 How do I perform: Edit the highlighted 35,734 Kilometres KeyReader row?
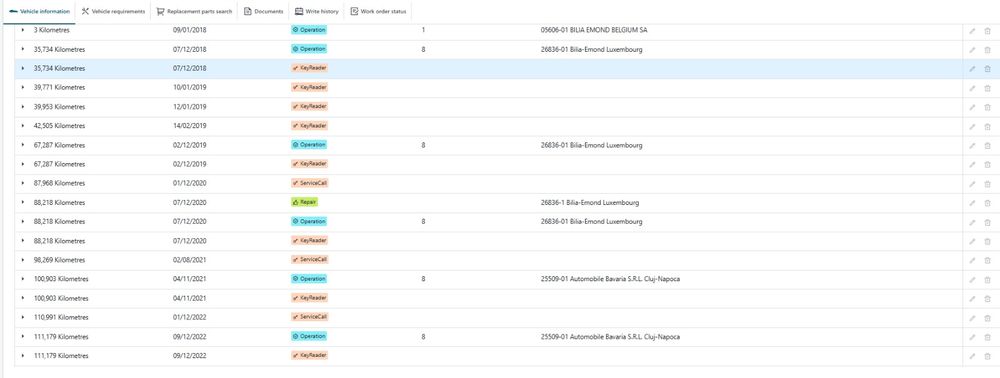pos(972,69)
